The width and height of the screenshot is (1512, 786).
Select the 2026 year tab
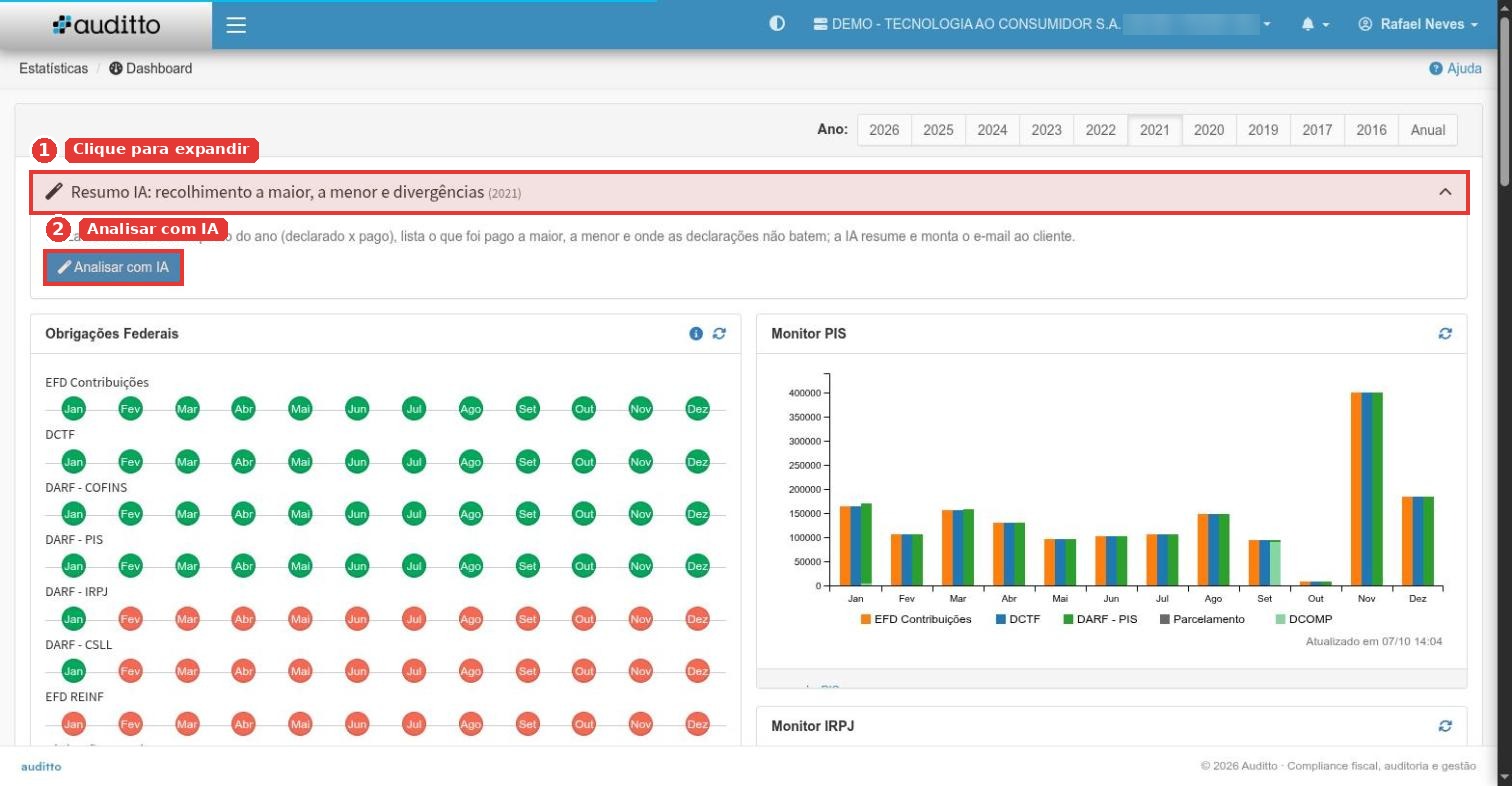point(884,130)
